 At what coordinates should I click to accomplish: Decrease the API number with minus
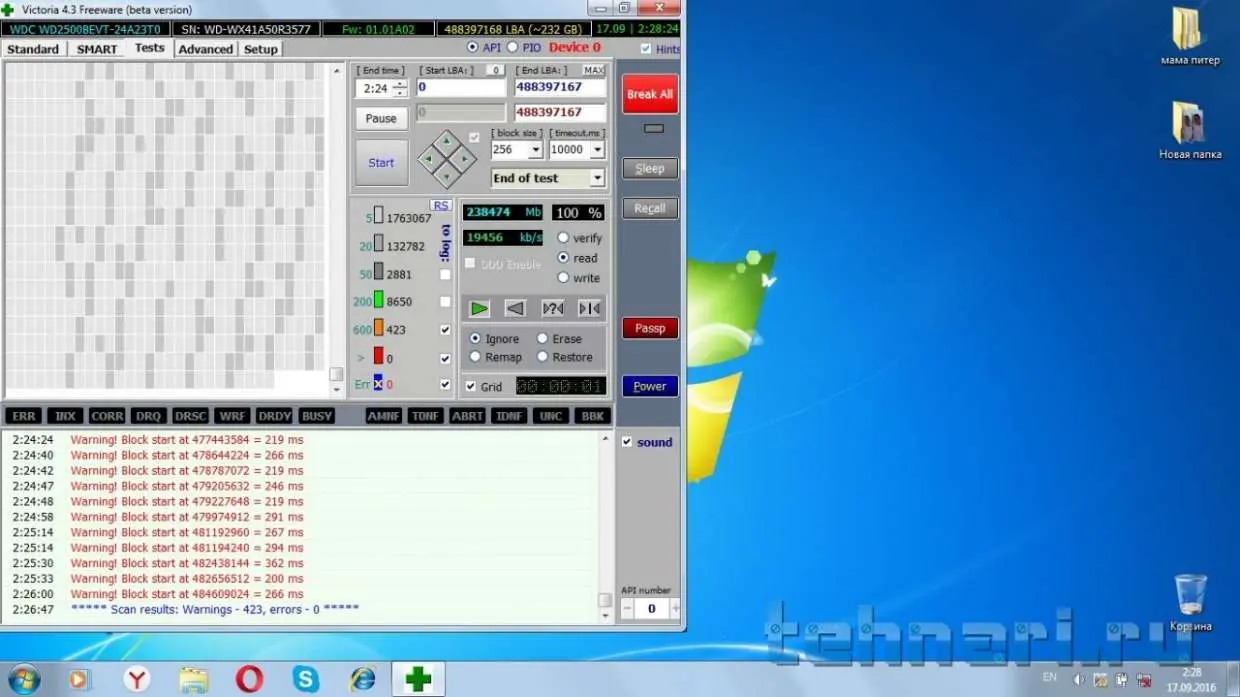pos(626,608)
